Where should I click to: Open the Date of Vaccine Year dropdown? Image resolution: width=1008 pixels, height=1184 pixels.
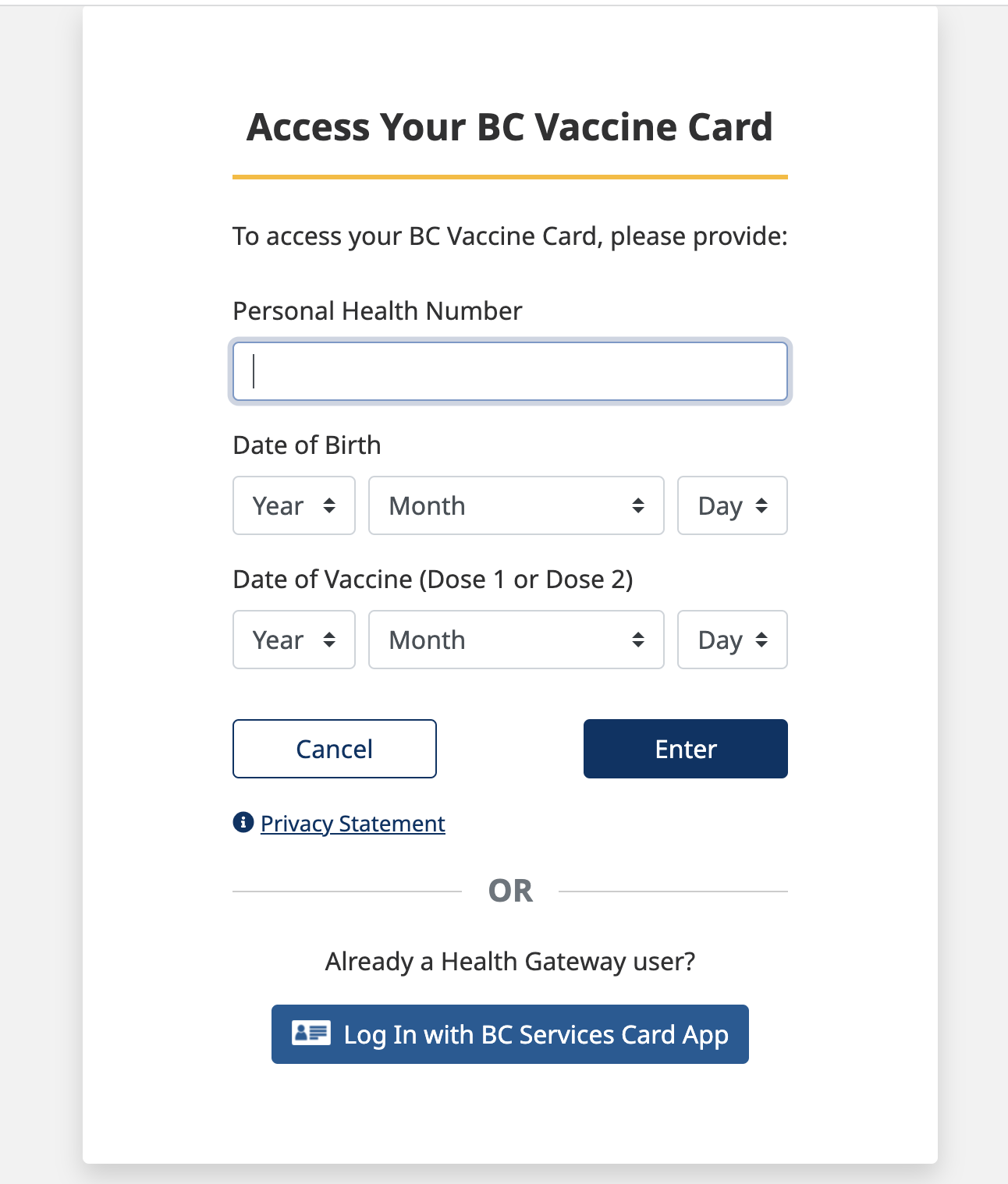pyautogui.click(x=294, y=640)
